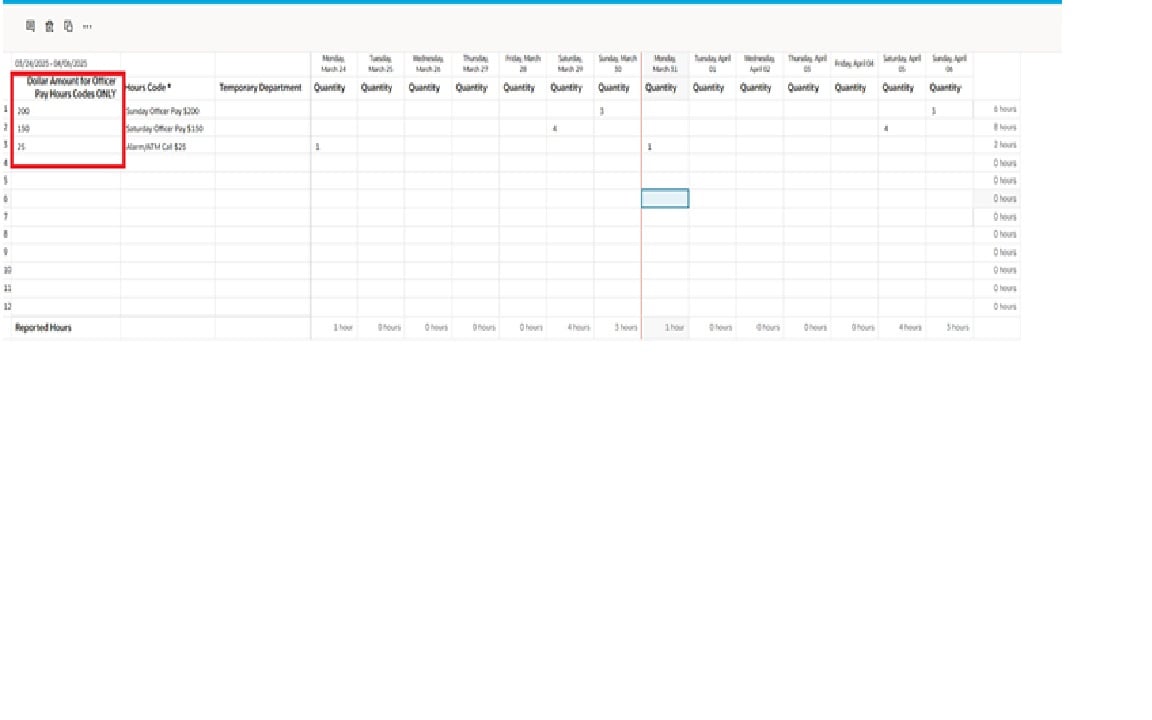Expand the Hours Code picker on row 5
The height and width of the screenshot is (720, 1152).
[x=168, y=181]
